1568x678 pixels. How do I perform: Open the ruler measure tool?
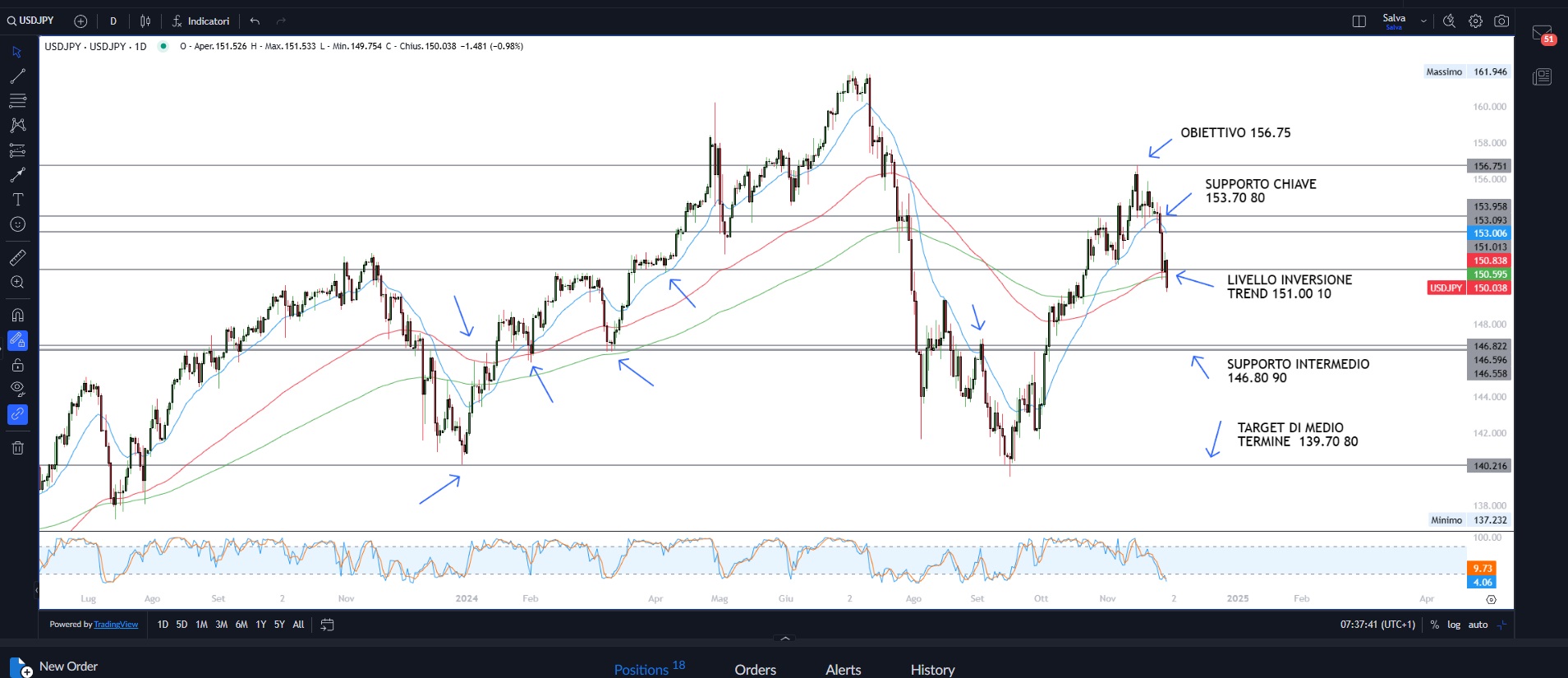(x=17, y=258)
